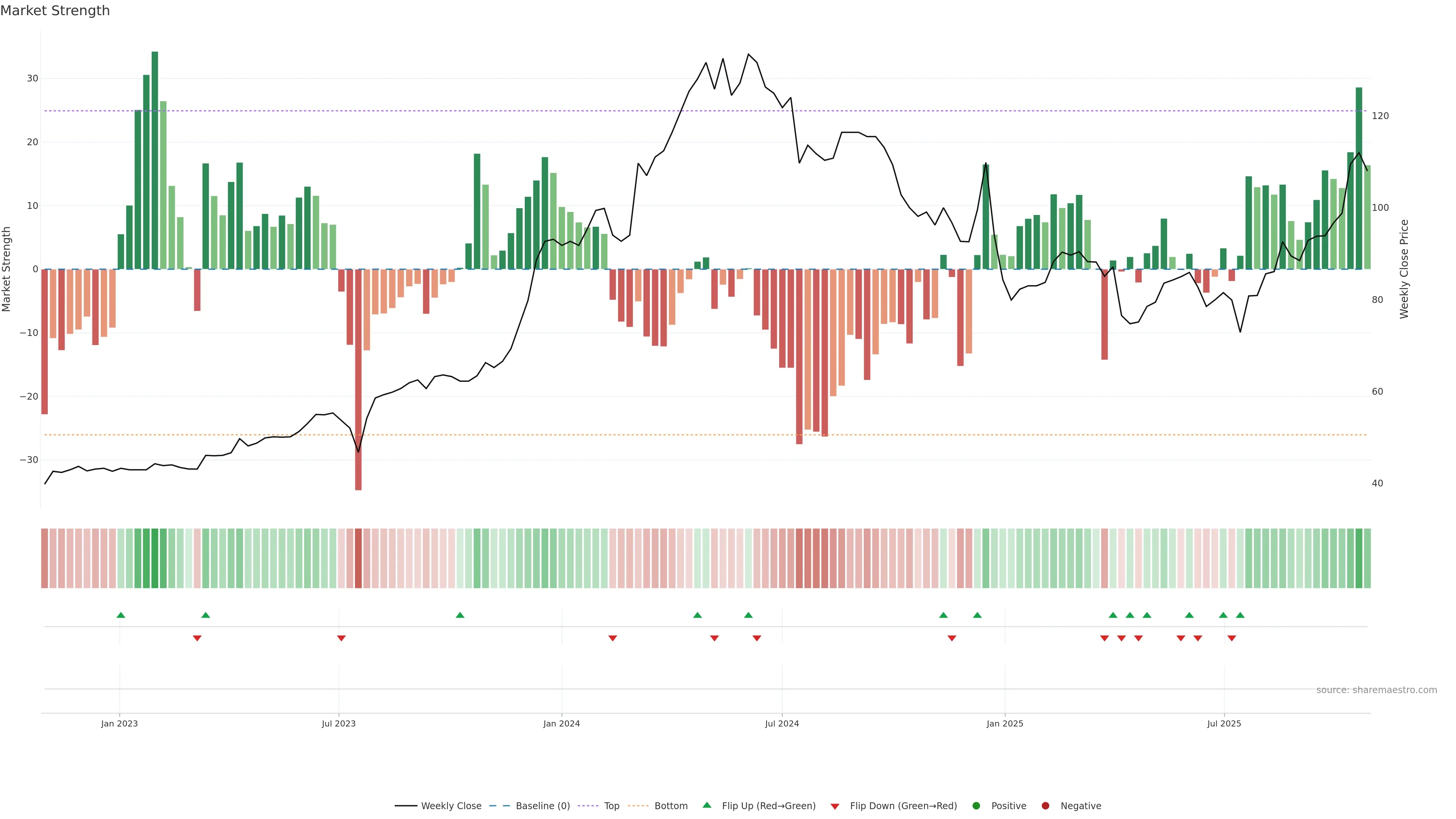The height and width of the screenshot is (819, 1456).
Task: Click red Negative circle legend icon
Action: (x=1045, y=806)
